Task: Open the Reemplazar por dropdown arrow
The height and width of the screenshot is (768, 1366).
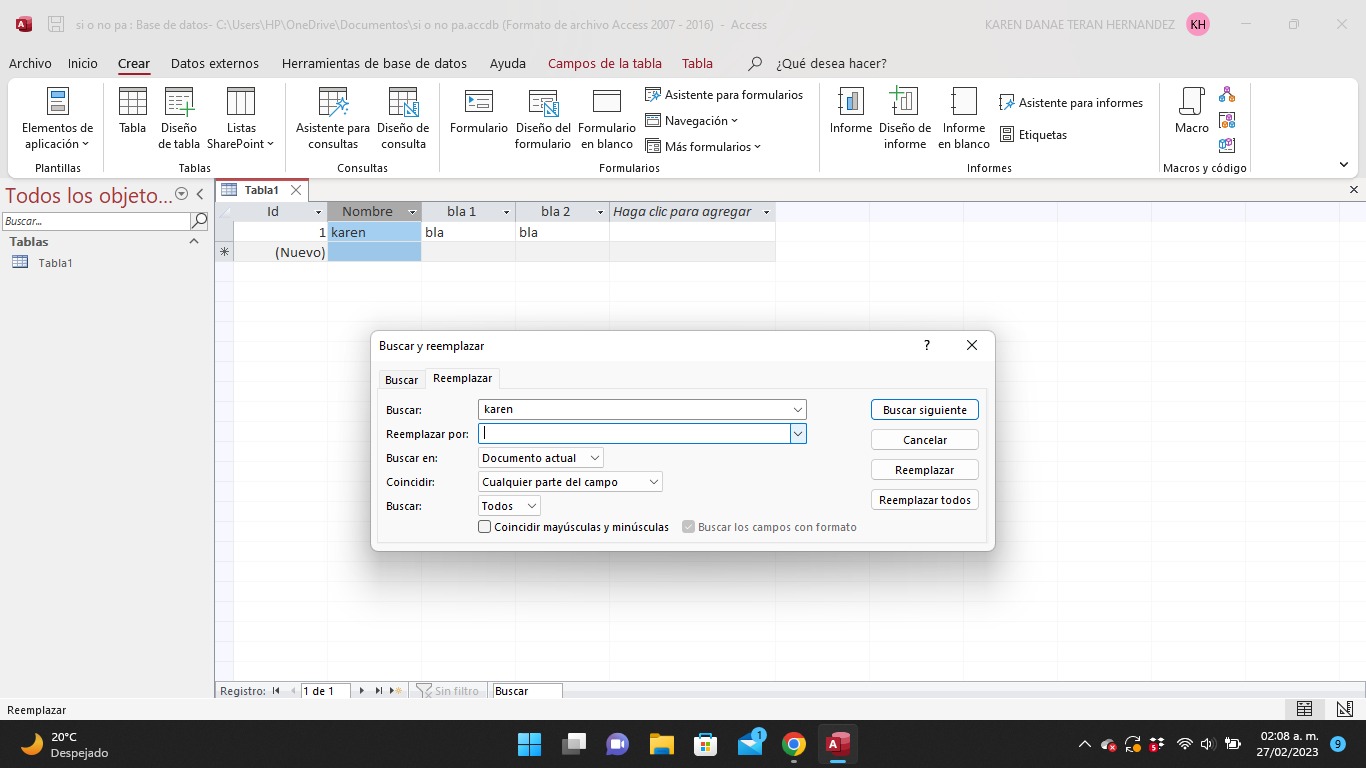Action: click(798, 434)
